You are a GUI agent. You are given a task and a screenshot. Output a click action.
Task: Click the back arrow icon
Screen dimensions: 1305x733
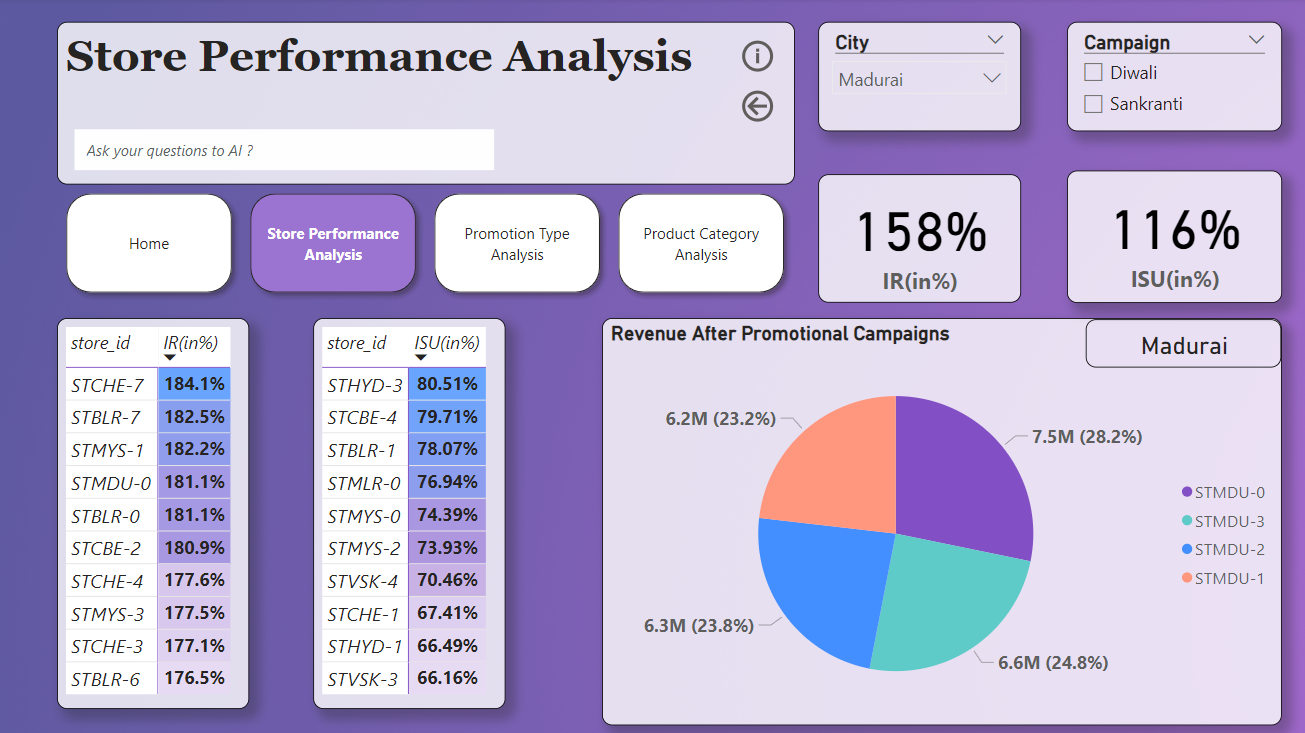coord(757,106)
